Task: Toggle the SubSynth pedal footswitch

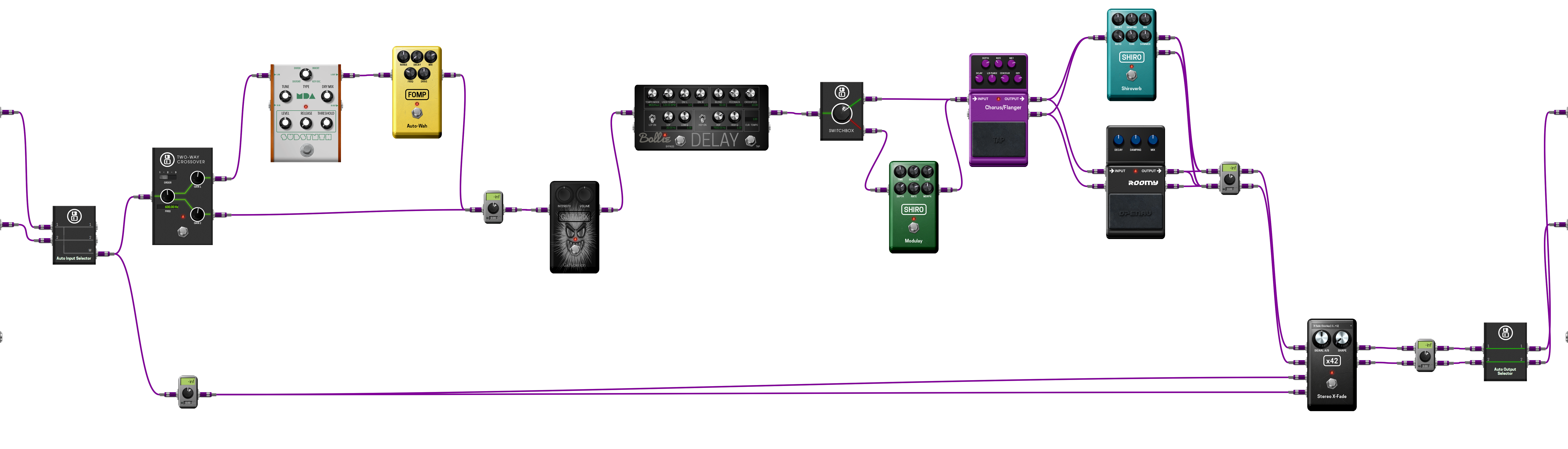Action: (307, 150)
